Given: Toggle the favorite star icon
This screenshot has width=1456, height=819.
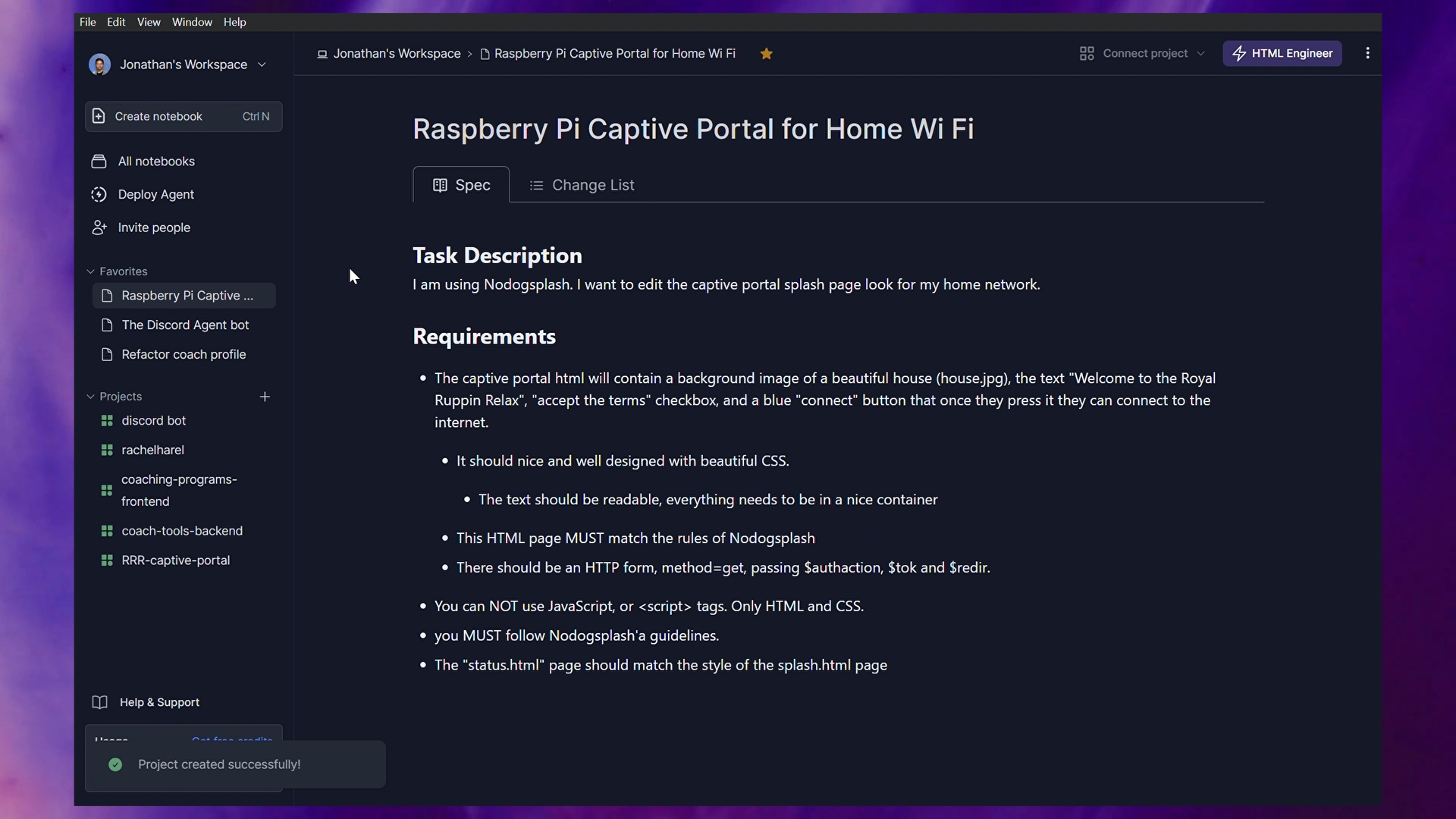Looking at the screenshot, I should (x=767, y=54).
